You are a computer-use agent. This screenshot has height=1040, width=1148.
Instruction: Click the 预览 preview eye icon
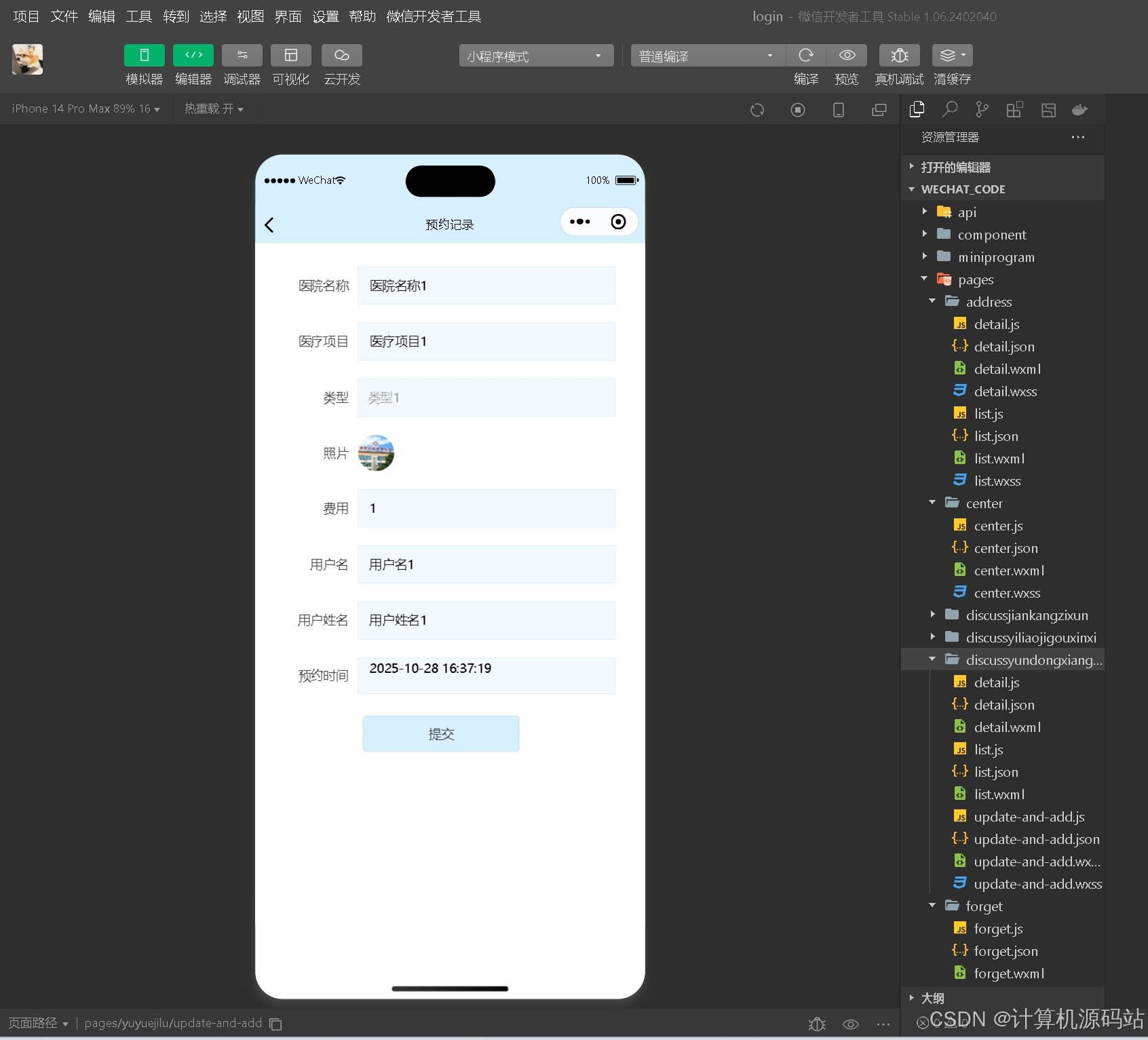(x=847, y=56)
